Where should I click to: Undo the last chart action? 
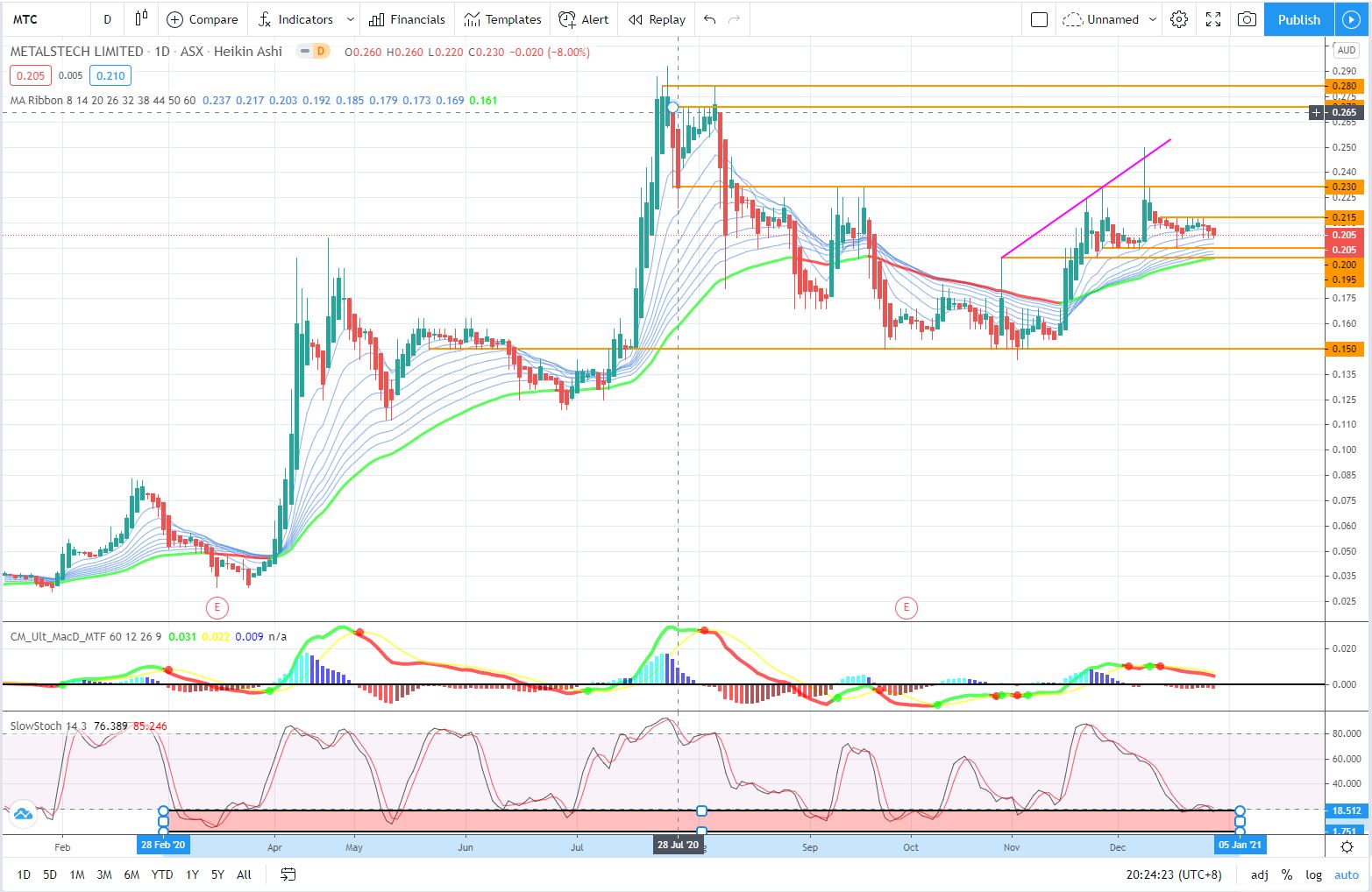click(710, 19)
